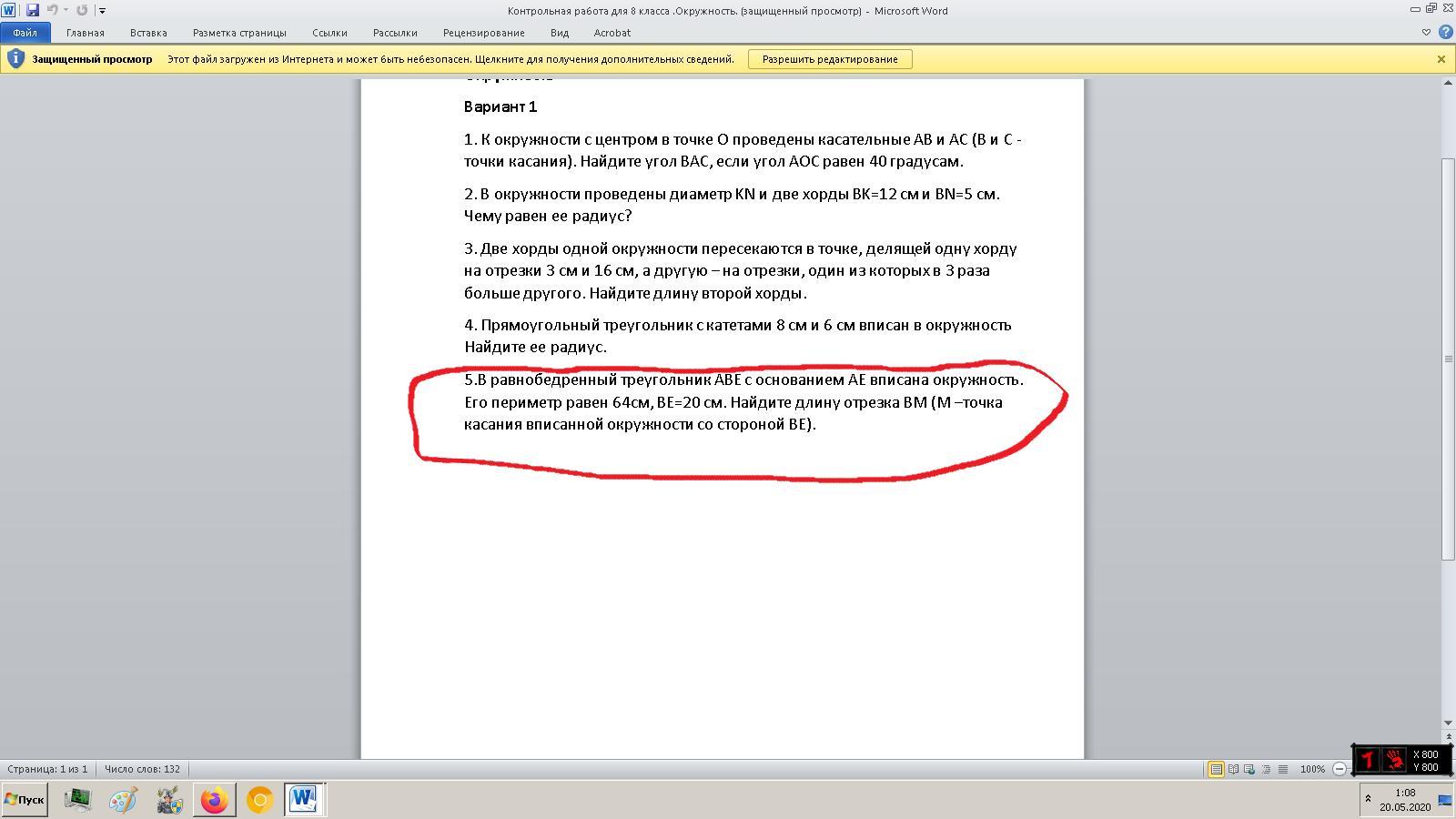
Task: Click the Вариант 1 heading
Action: [x=500, y=106]
